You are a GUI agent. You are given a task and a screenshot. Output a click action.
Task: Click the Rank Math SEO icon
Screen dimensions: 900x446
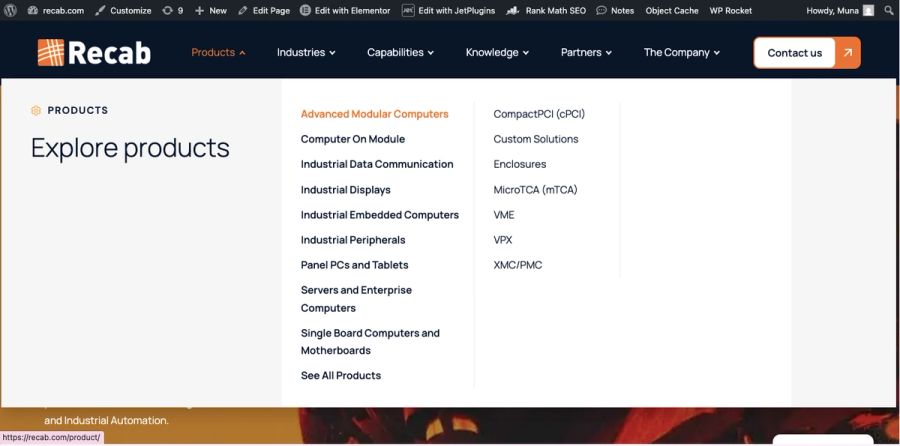(513, 10)
